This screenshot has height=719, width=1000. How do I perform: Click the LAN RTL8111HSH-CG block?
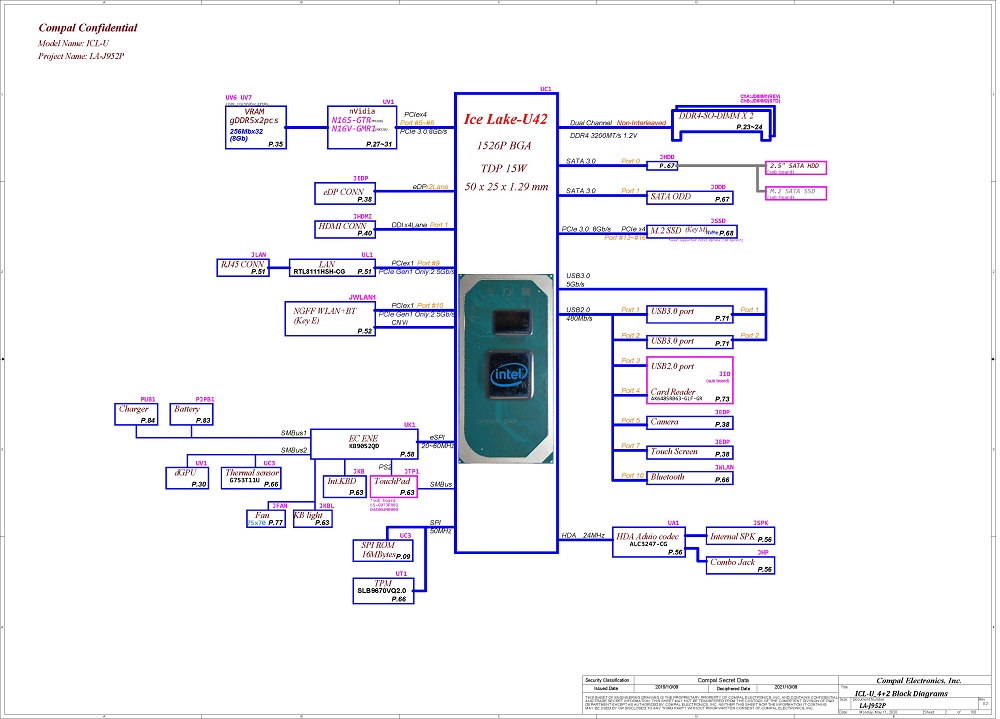pos(332,268)
